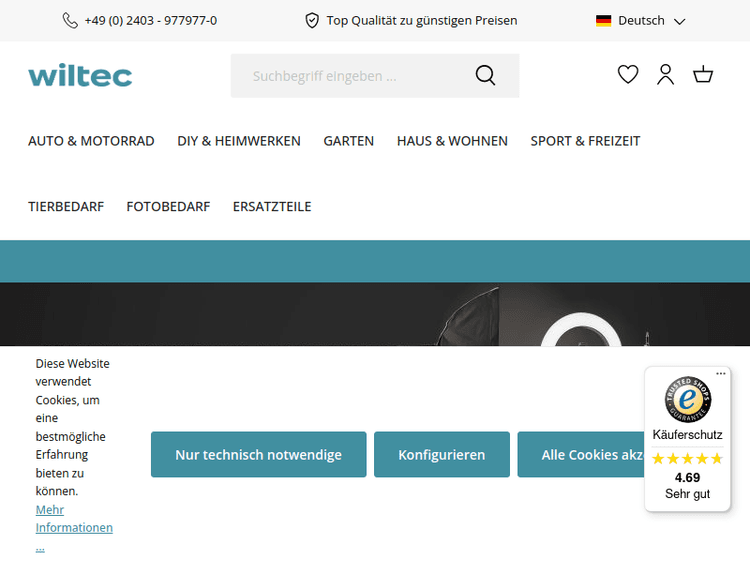Click the Konfigurieren cookie button
The image size is (750, 563).
[x=441, y=455]
